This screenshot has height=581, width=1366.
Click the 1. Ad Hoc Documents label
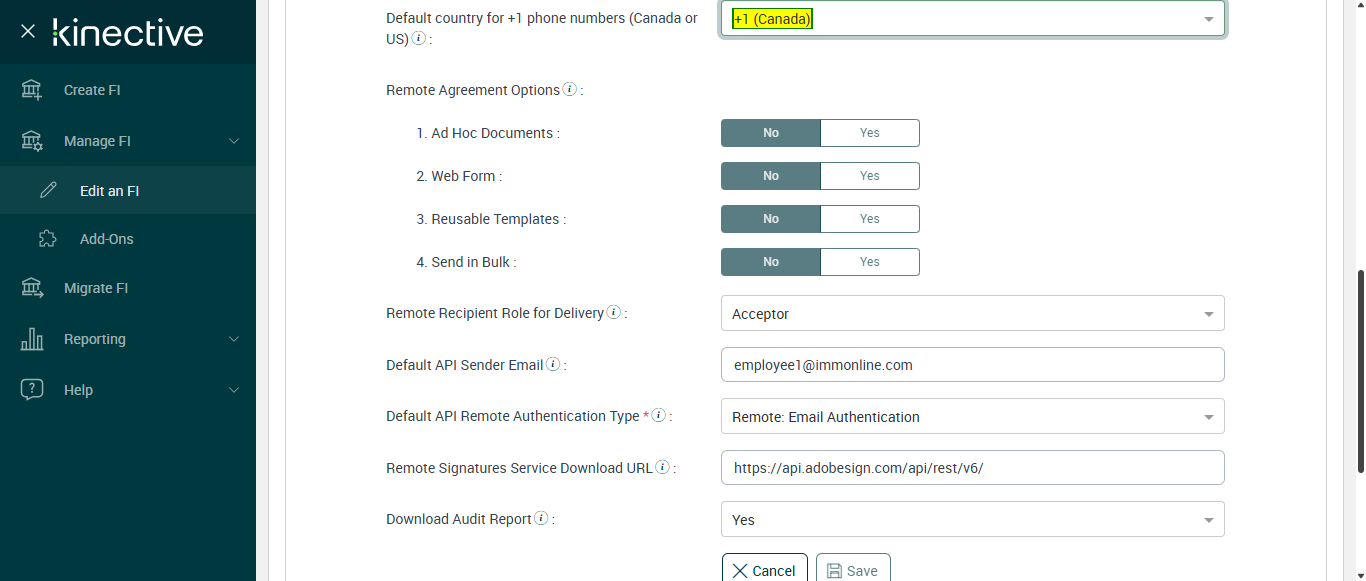488,133
